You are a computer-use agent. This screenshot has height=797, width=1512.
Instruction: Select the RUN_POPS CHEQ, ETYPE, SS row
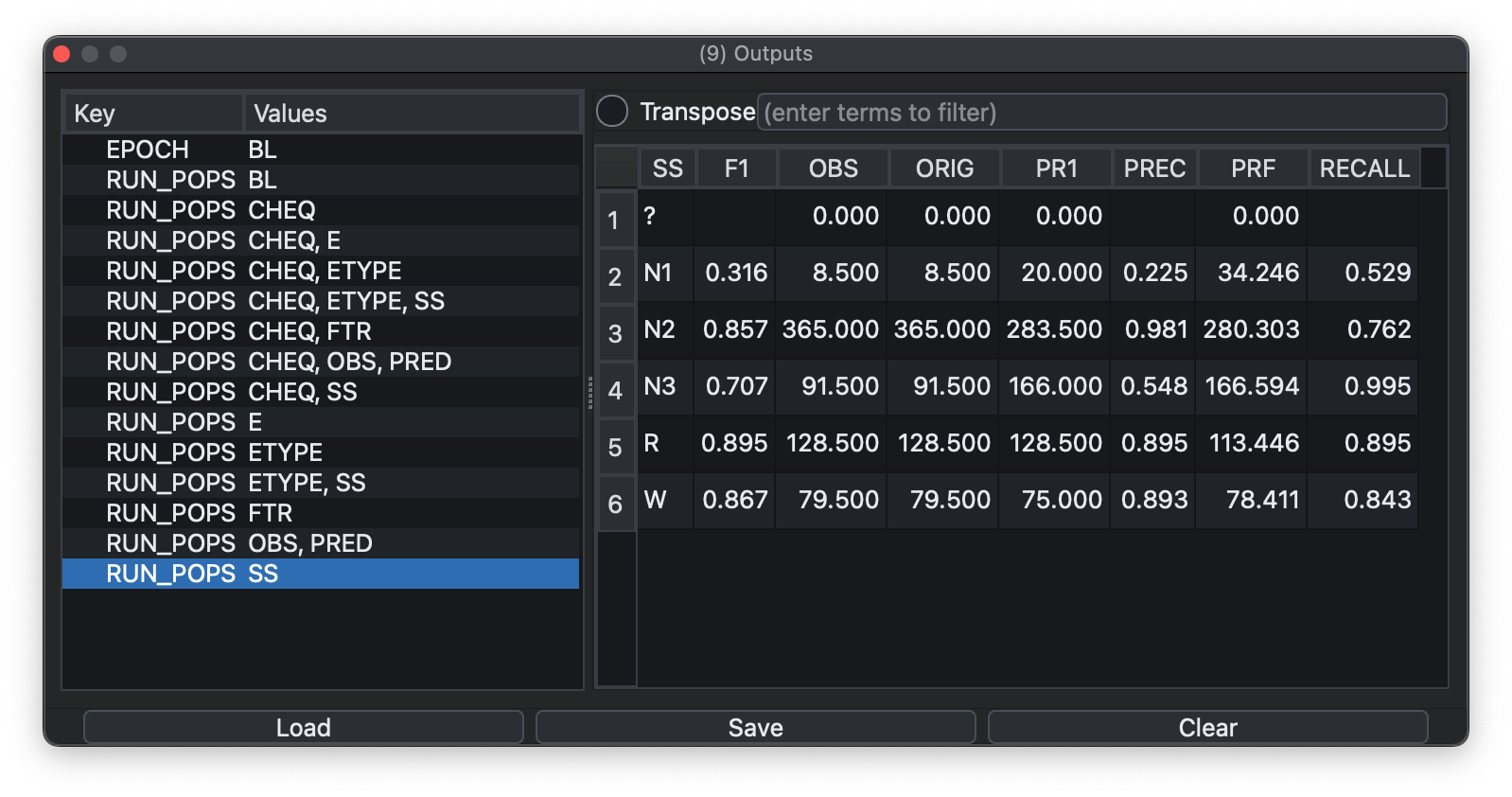tap(321, 301)
